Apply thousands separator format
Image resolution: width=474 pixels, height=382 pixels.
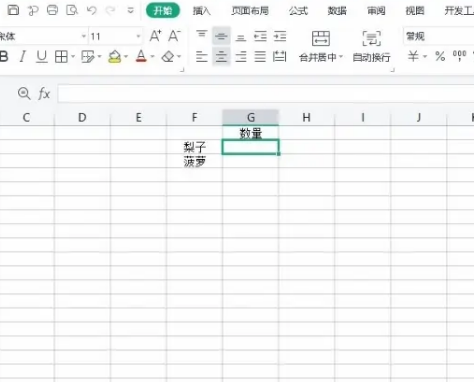(x=459, y=56)
